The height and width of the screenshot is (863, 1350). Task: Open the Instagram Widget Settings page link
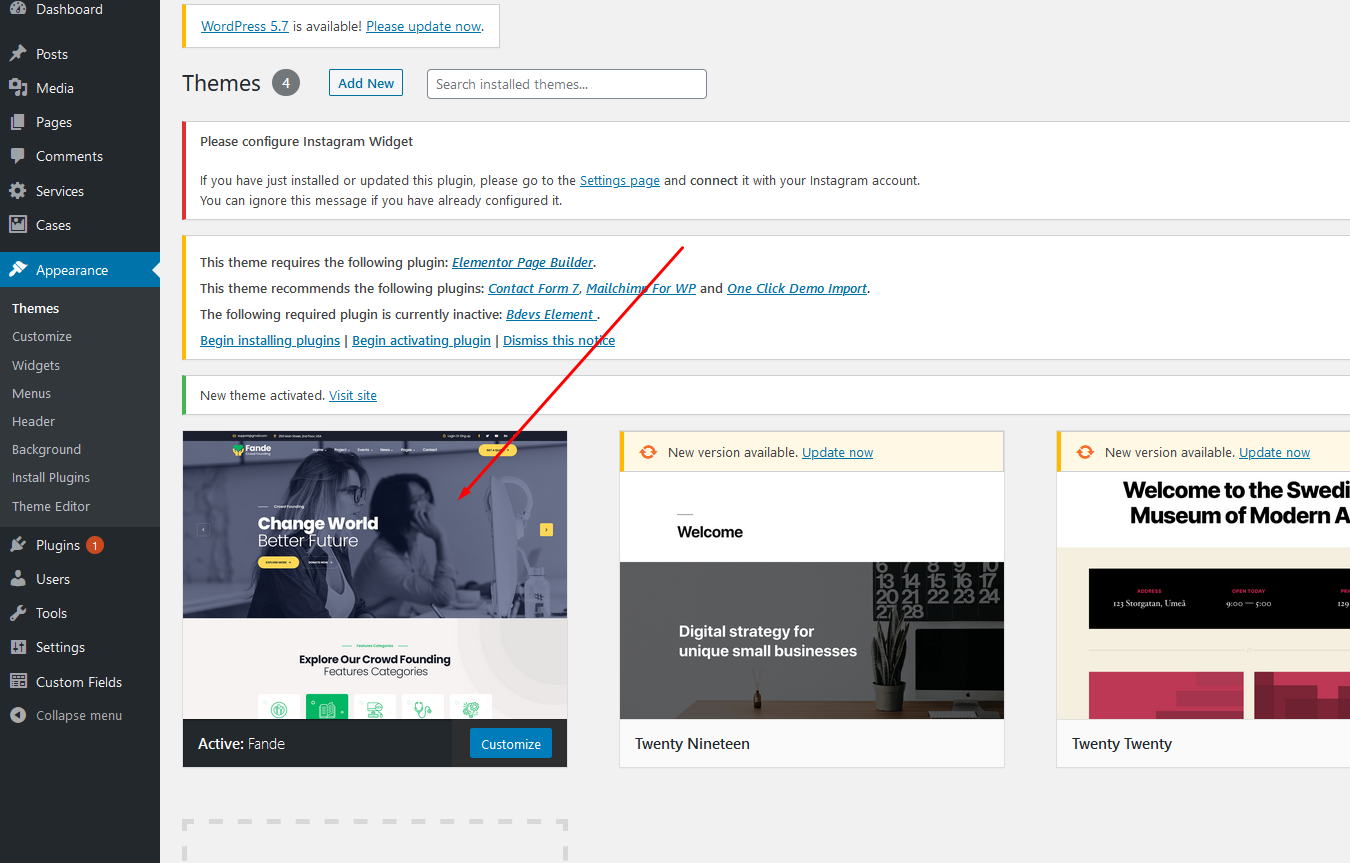[x=620, y=180]
